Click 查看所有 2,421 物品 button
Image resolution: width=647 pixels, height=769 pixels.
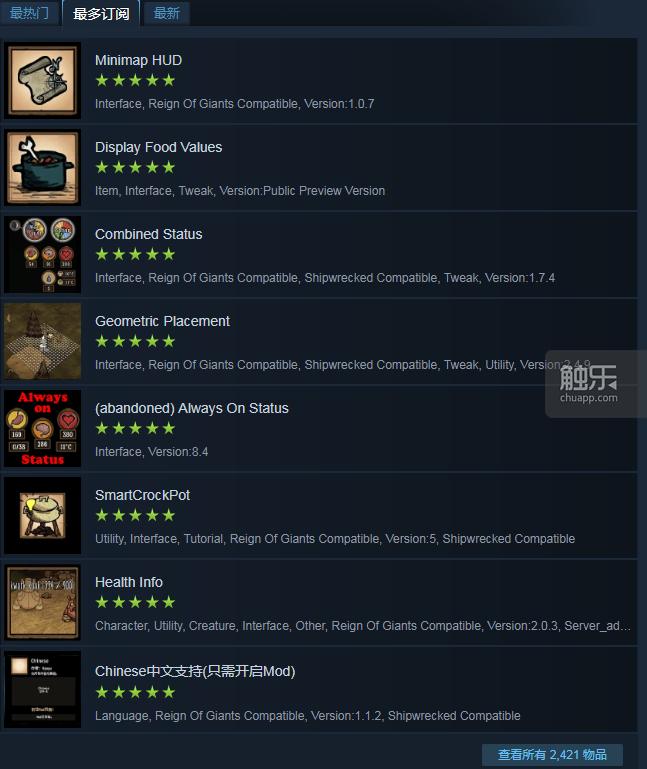click(x=552, y=754)
